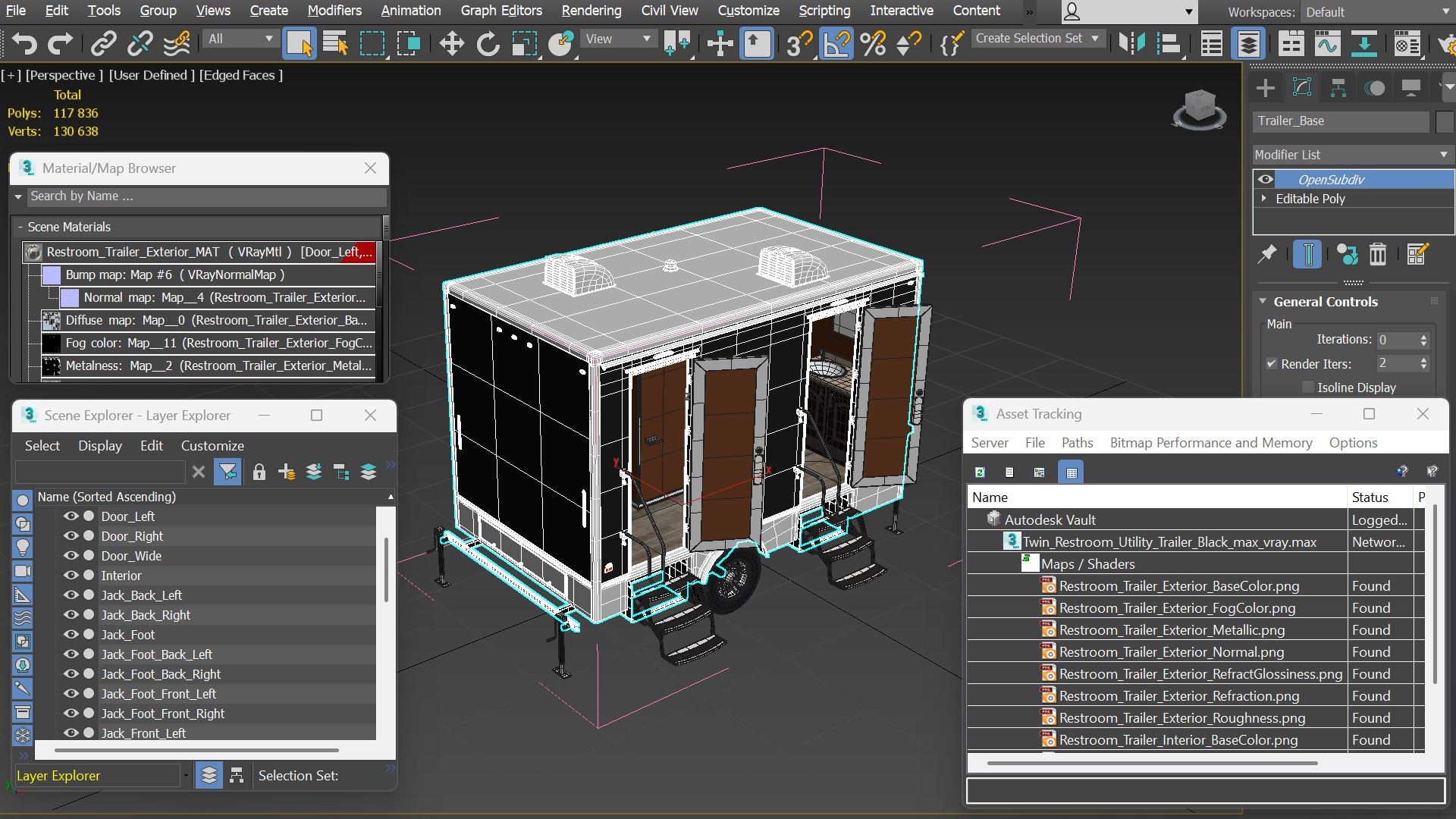1456x819 pixels.
Task: Select the Link tool icon
Action: [103, 43]
